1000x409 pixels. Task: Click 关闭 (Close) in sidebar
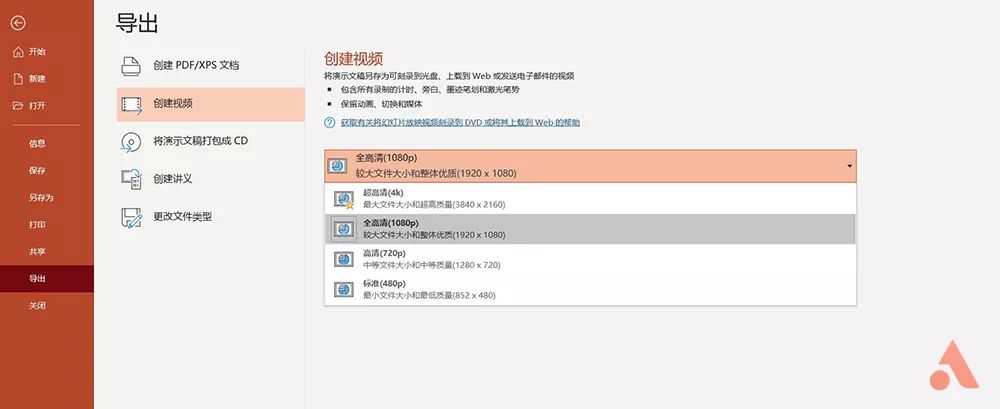[x=47, y=306]
